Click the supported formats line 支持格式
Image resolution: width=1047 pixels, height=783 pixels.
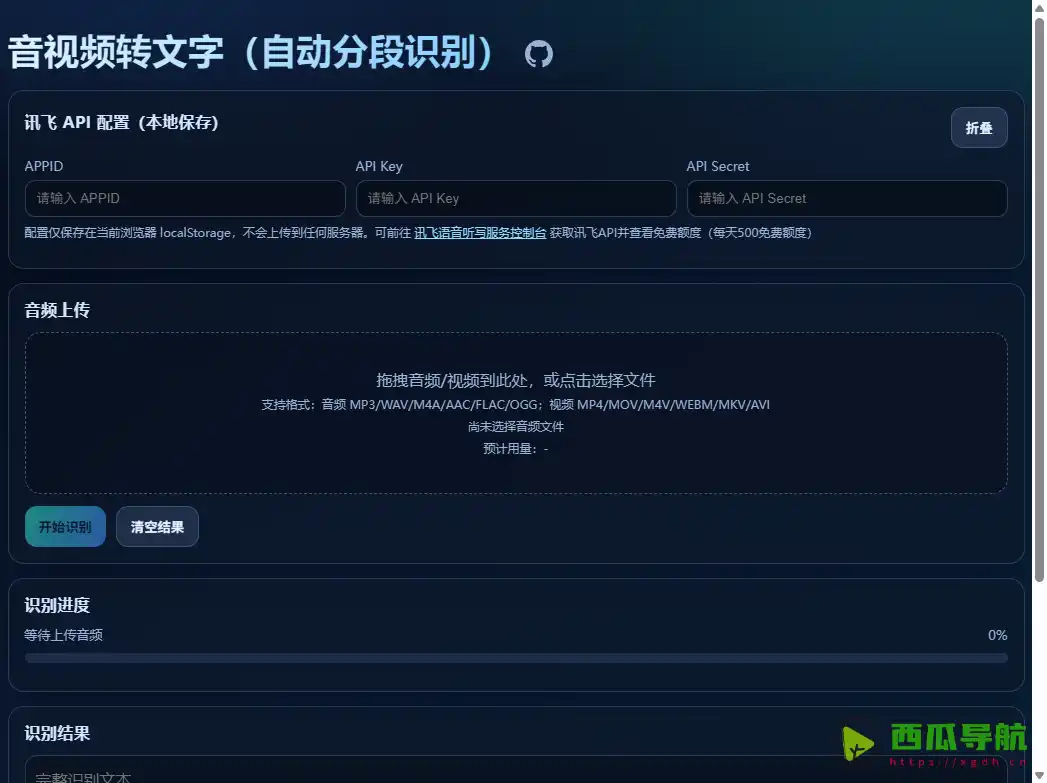coord(515,405)
